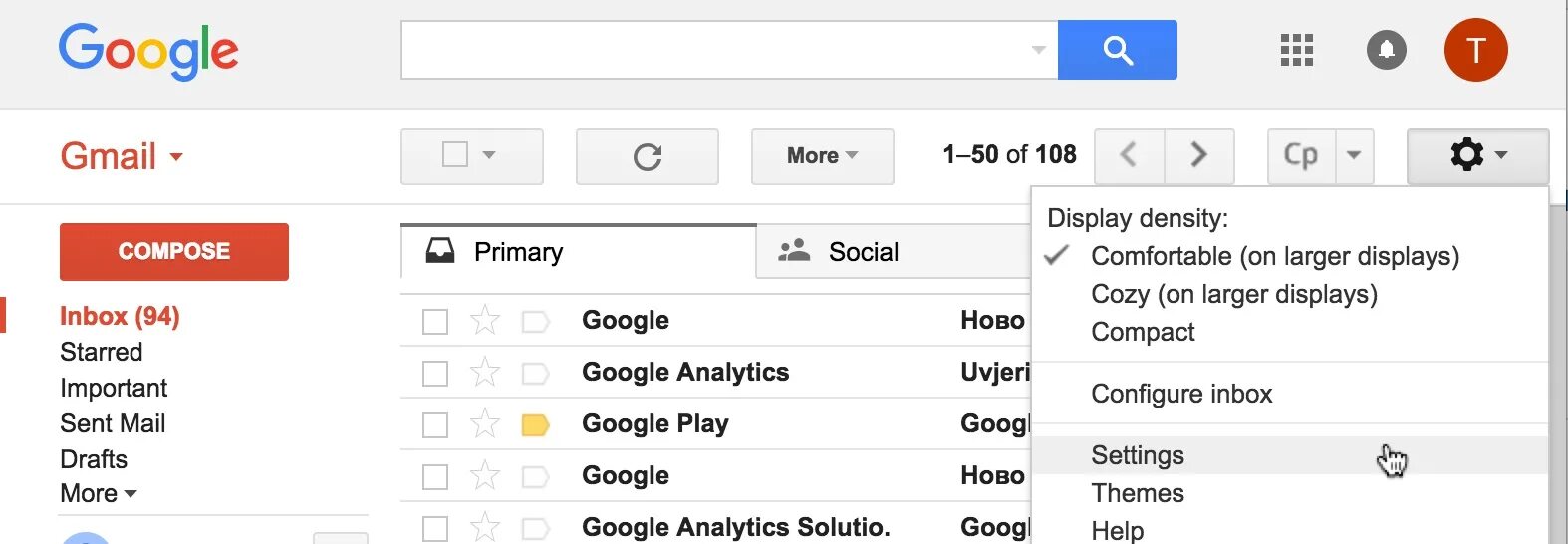
Task: Go to newer messages arrow
Action: pyautogui.click(x=1129, y=155)
